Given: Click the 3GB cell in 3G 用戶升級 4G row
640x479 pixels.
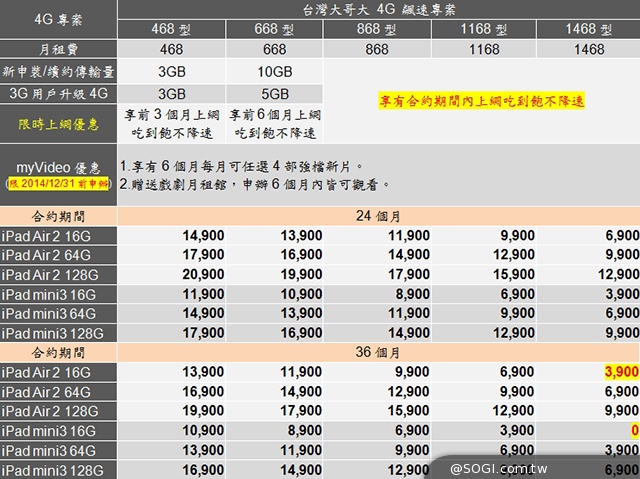Looking at the screenshot, I should (x=172, y=94).
